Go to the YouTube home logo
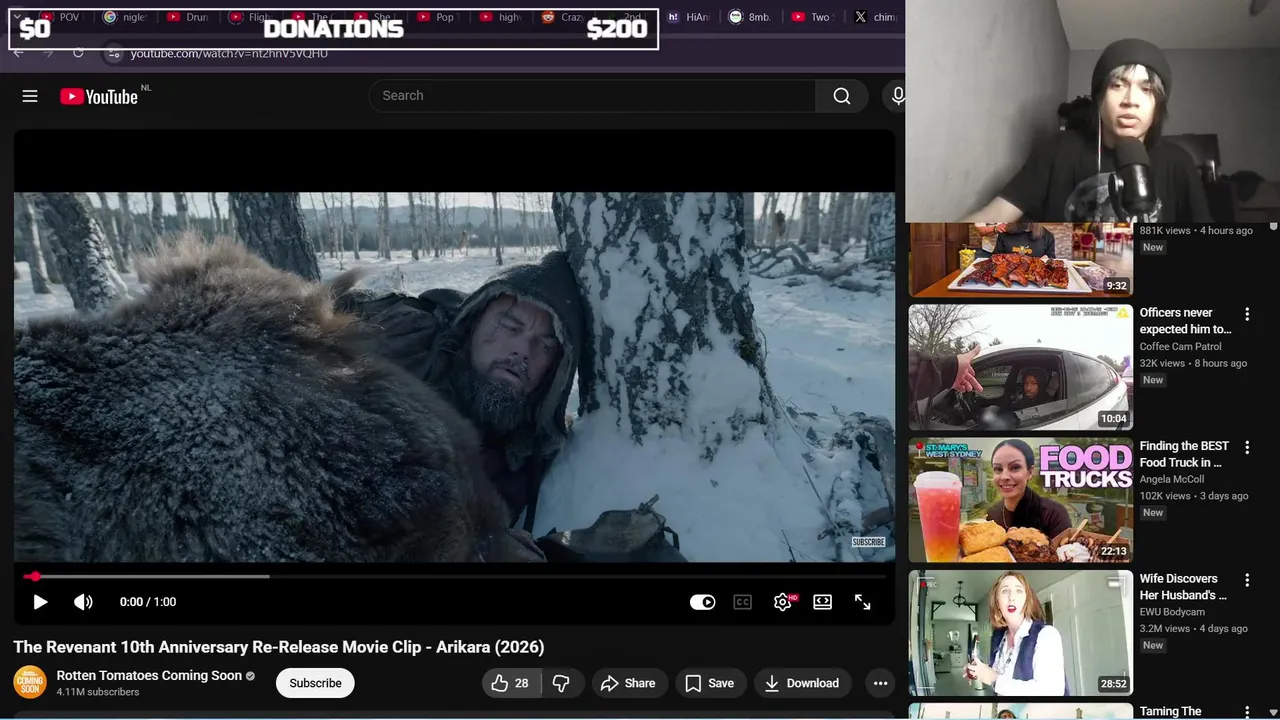 99,96
